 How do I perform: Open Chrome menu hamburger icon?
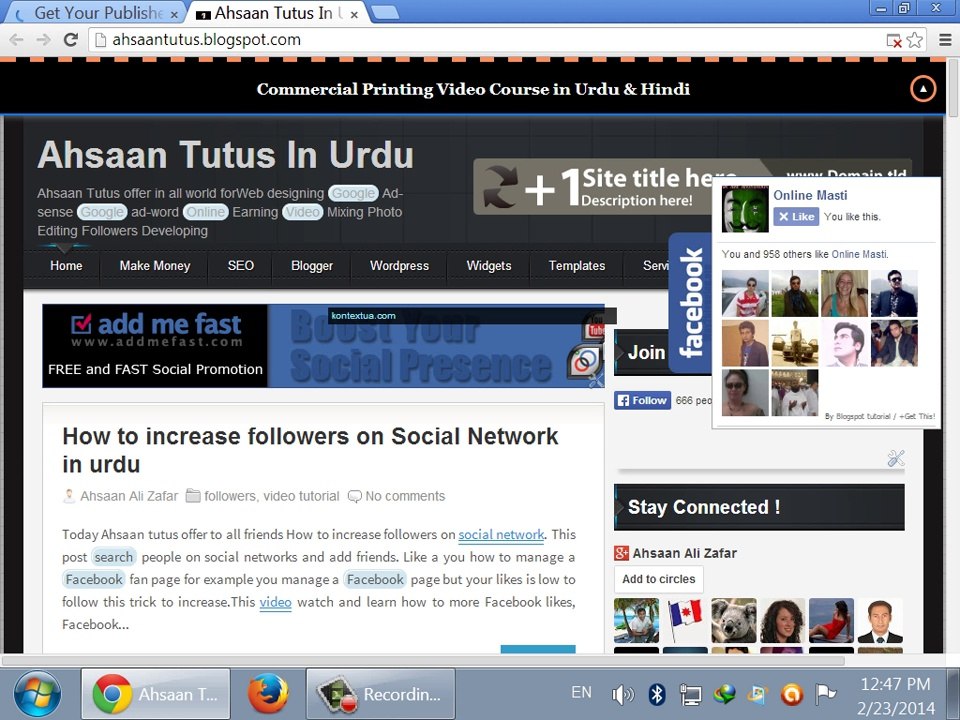(x=945, y=40)
